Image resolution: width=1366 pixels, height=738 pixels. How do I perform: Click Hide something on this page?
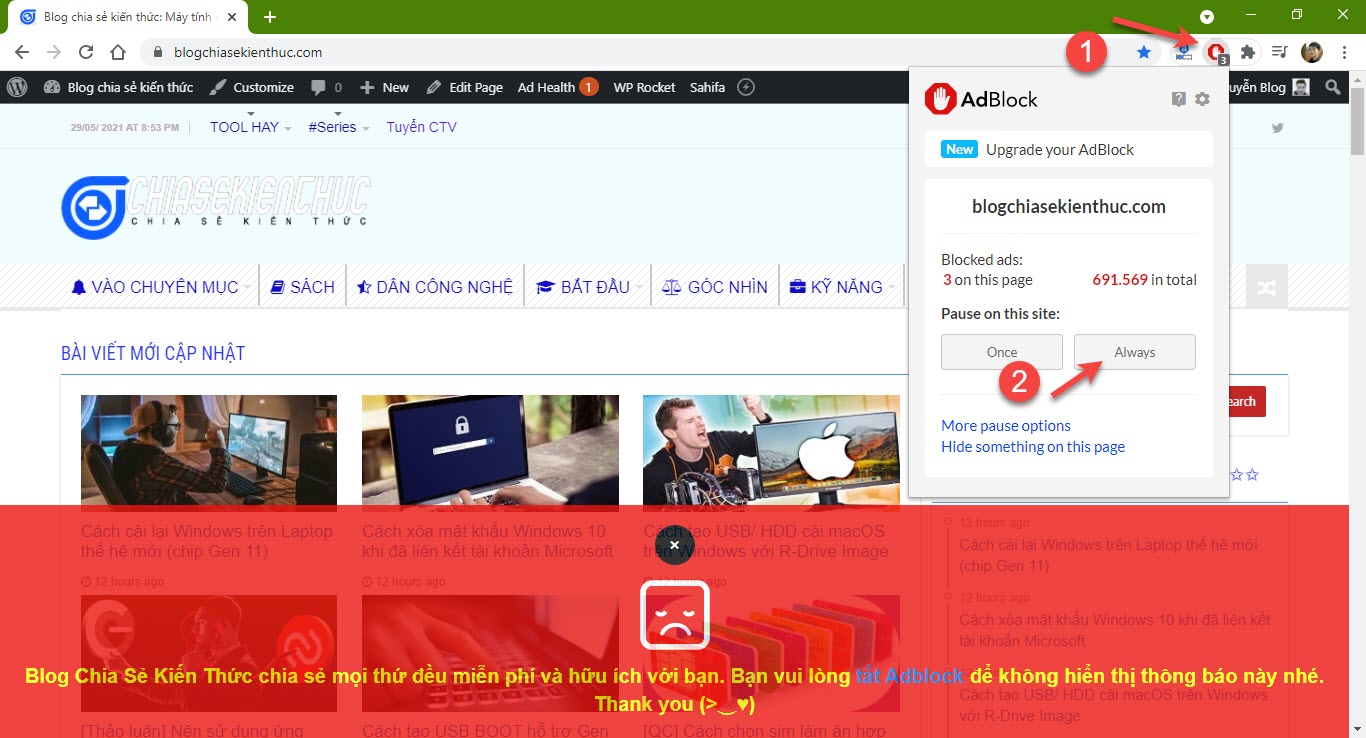tap(1033, 446)
